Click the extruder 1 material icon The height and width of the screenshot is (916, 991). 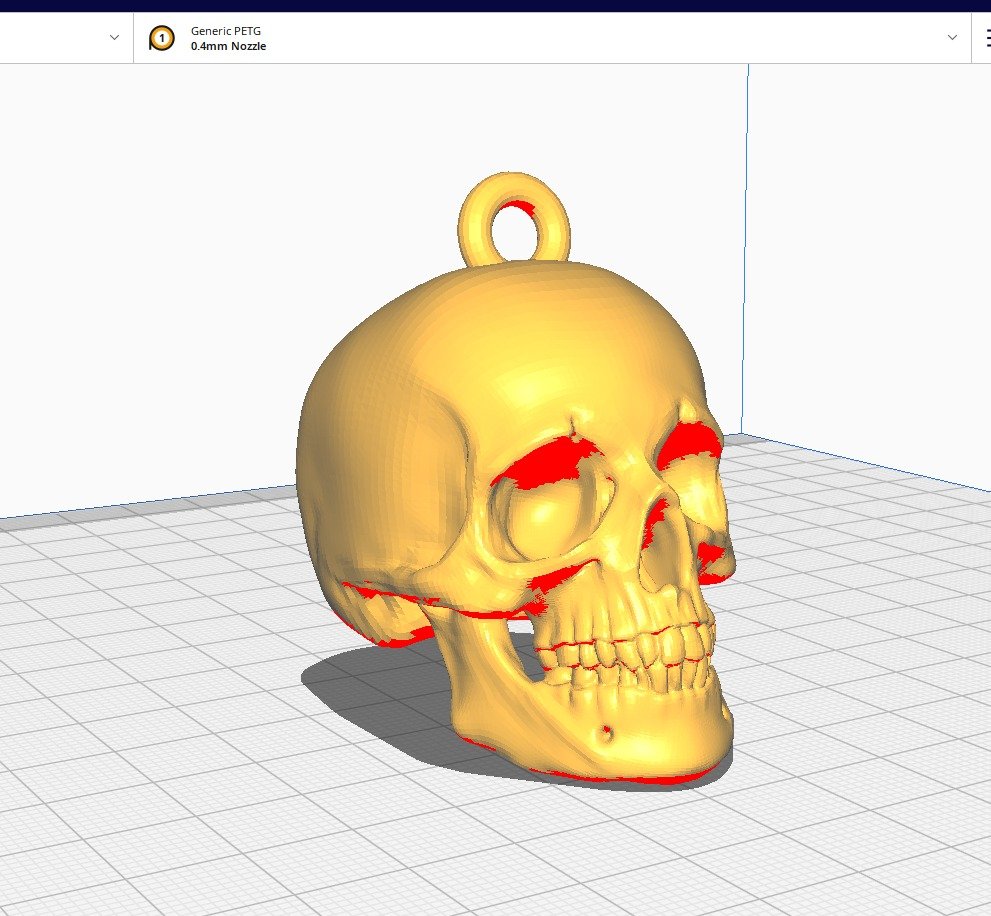[161, 39]
